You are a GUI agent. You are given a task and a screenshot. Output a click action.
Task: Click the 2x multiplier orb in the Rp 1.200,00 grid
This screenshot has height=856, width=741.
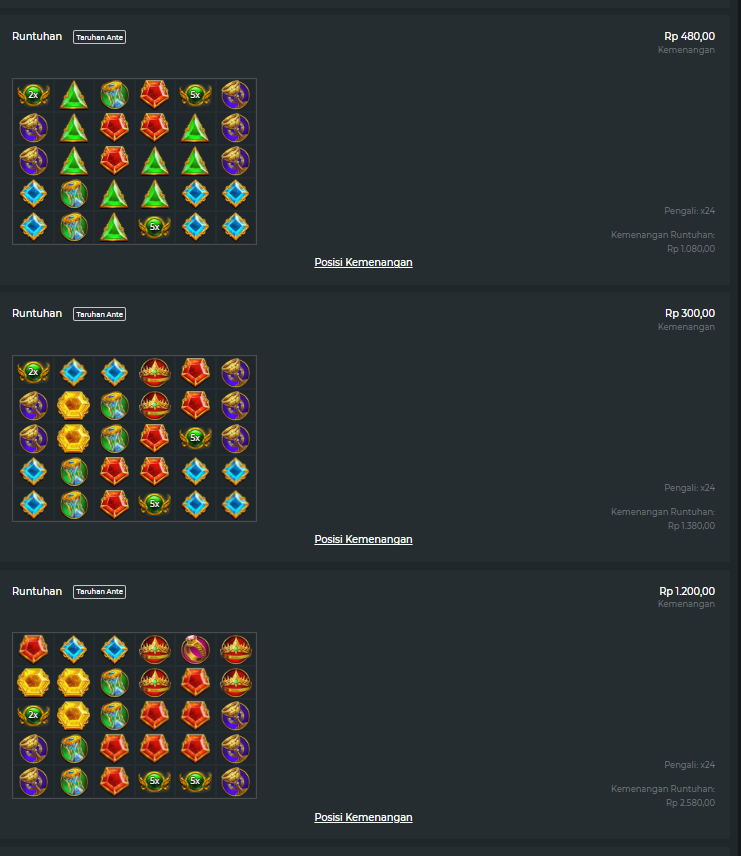click(x=33, y=715)
